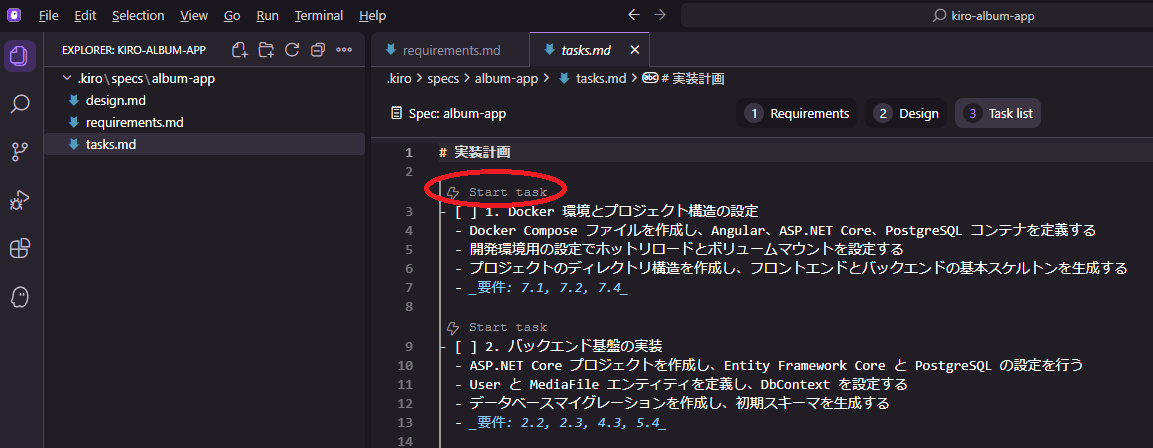
Task: Go to the Design spec step
Action: [907, 113]
